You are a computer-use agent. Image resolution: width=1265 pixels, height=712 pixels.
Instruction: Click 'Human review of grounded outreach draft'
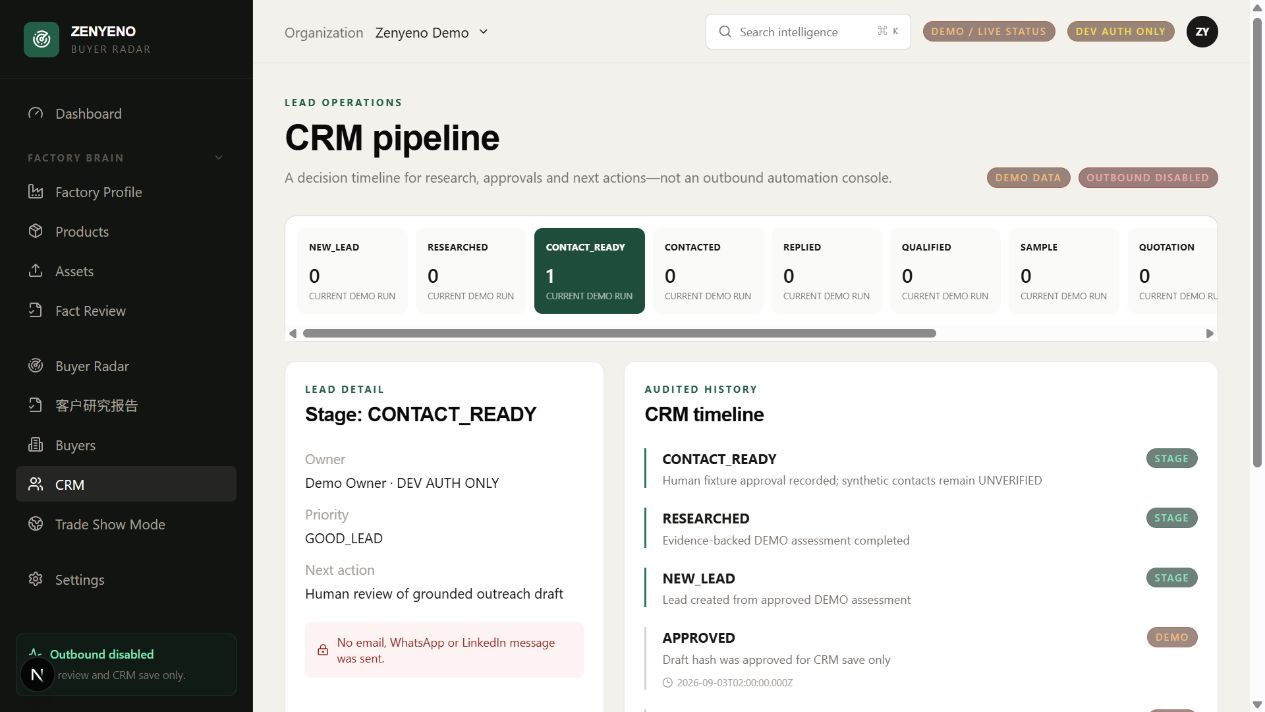434,594
